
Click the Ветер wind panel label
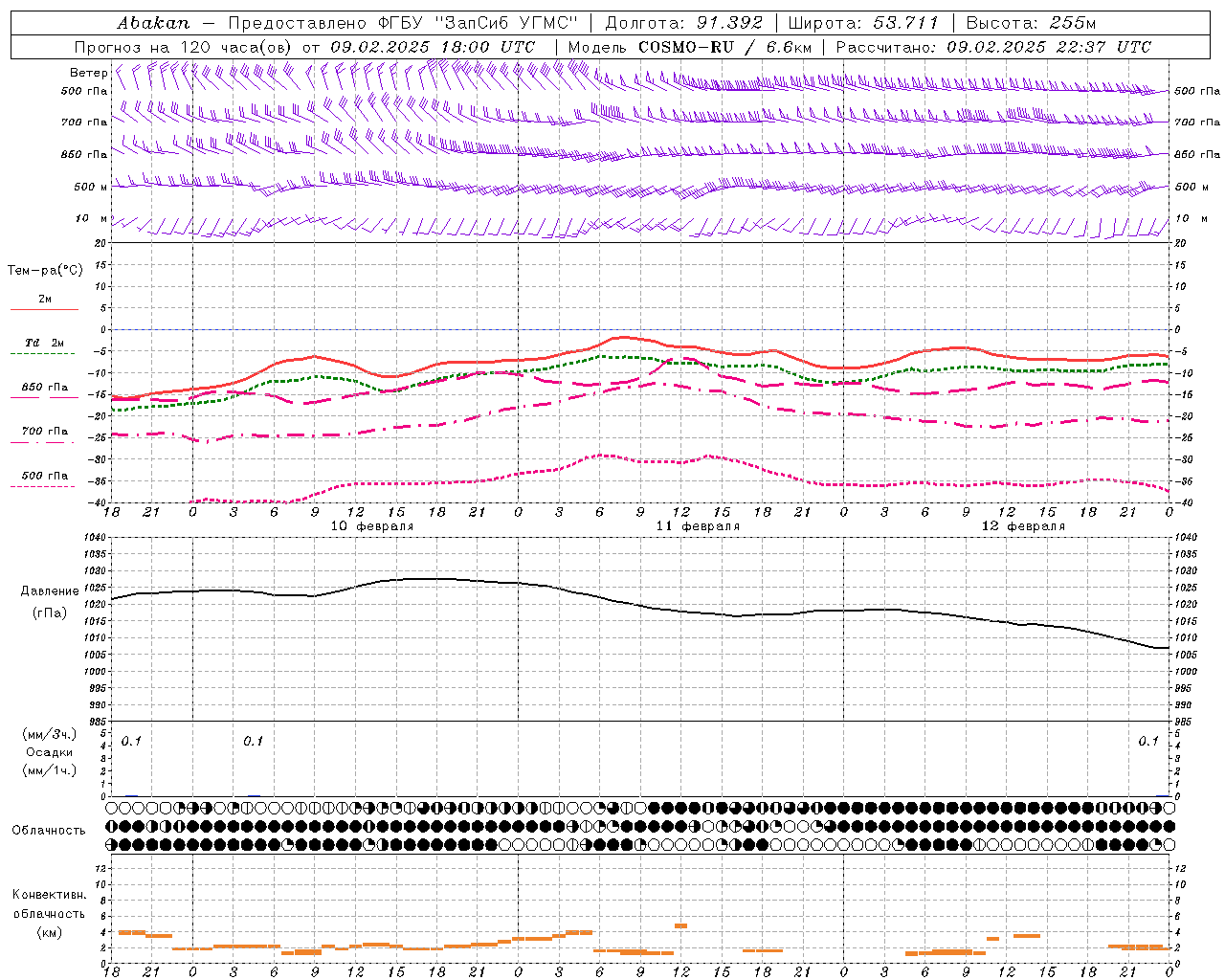coord(88,73)
